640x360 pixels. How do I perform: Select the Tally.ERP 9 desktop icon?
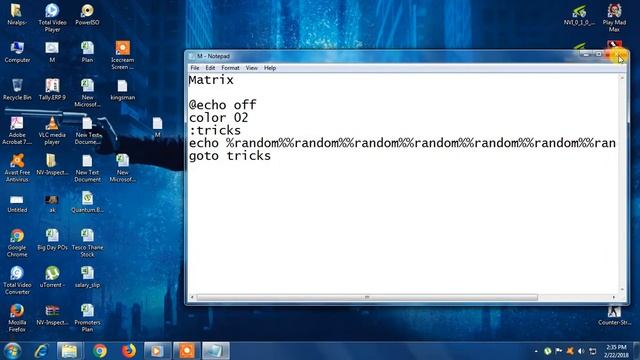tap(52, 89)
